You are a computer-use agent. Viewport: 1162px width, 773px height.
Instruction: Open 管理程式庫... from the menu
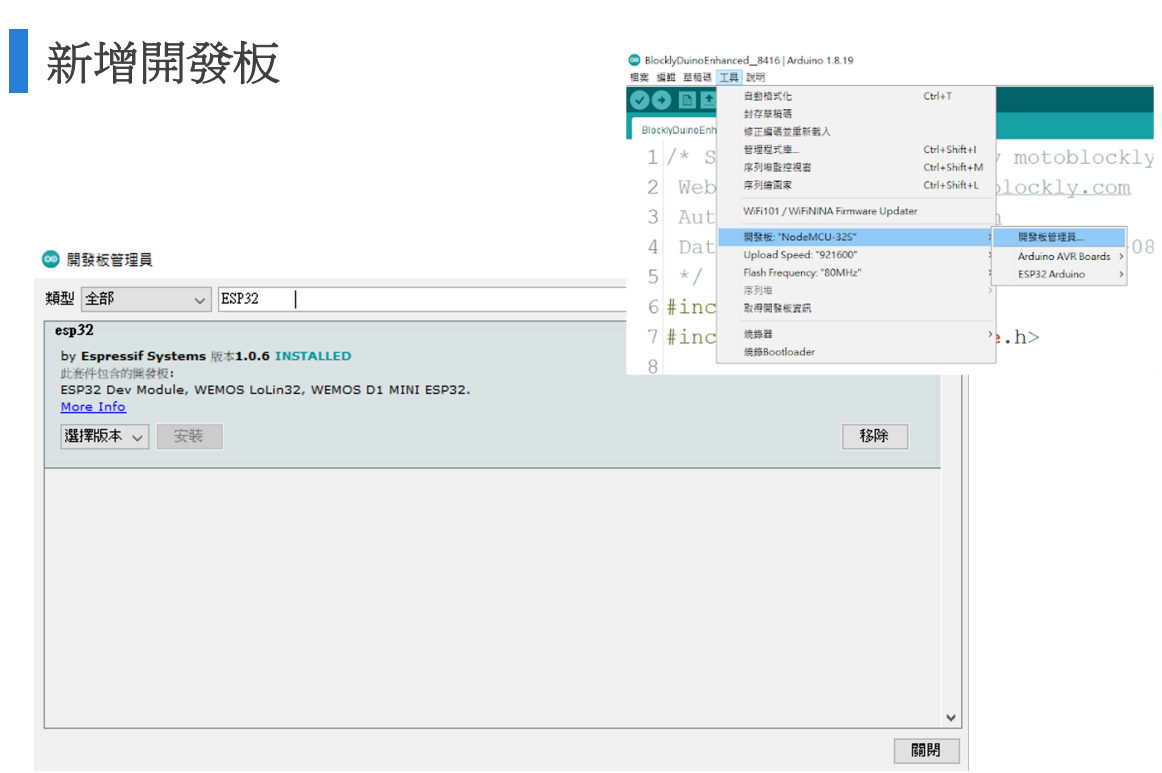coord(856,150)
